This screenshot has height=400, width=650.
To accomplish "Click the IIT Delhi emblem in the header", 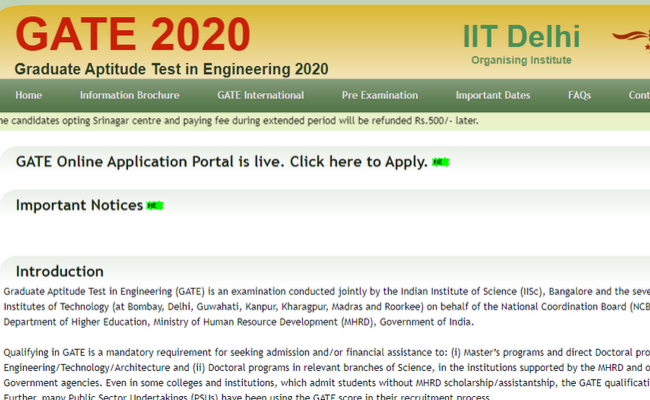I will pos(630,42).
